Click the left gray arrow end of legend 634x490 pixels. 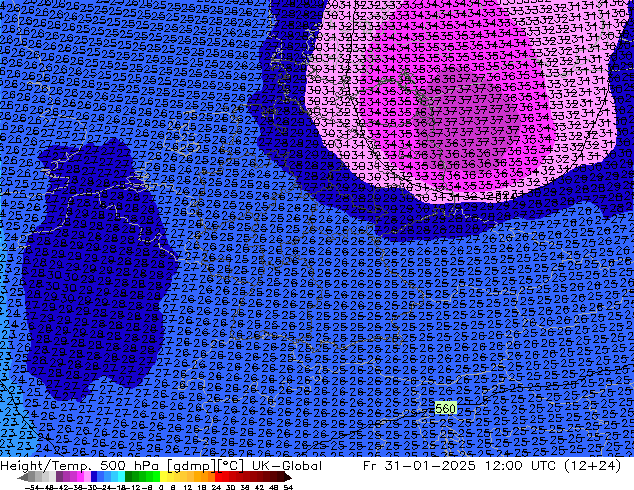pos(23,477)
